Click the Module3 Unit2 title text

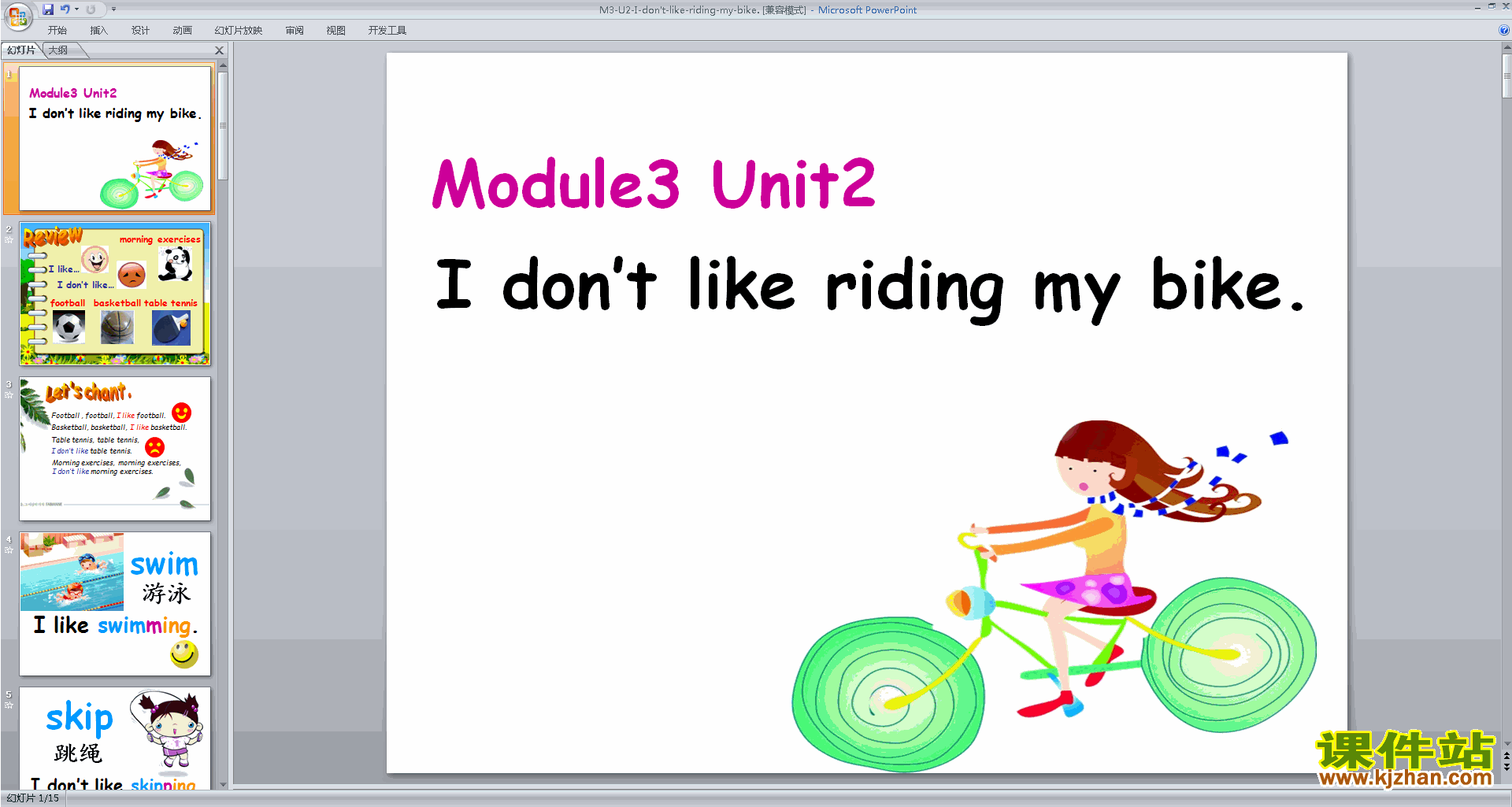[654, 183]
